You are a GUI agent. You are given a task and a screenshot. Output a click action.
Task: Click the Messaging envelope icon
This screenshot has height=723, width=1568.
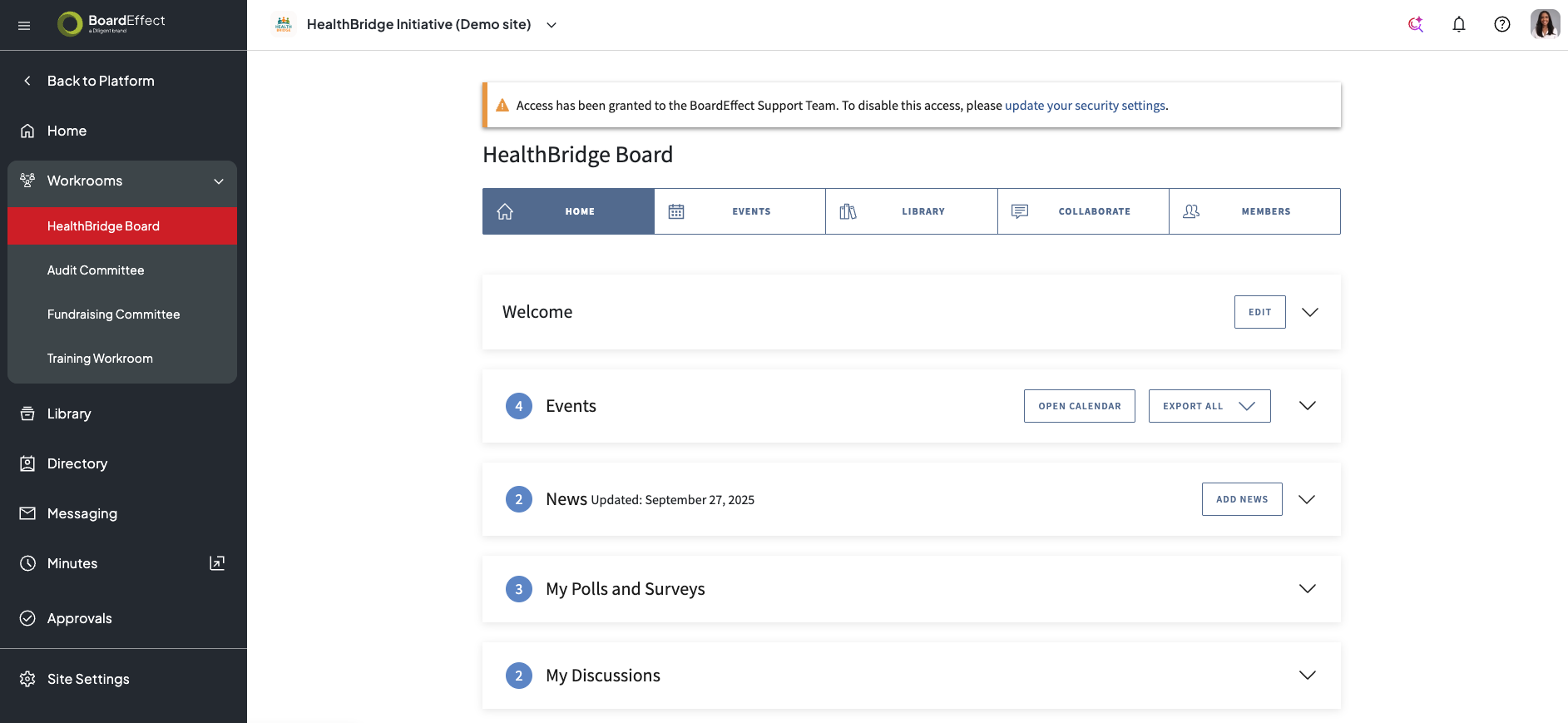point(27,513)
